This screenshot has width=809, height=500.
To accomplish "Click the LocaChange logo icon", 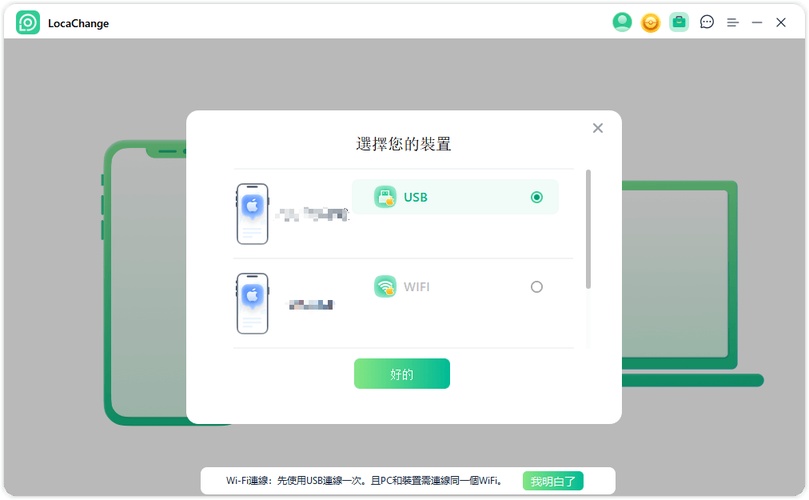I will click(28, 23).
